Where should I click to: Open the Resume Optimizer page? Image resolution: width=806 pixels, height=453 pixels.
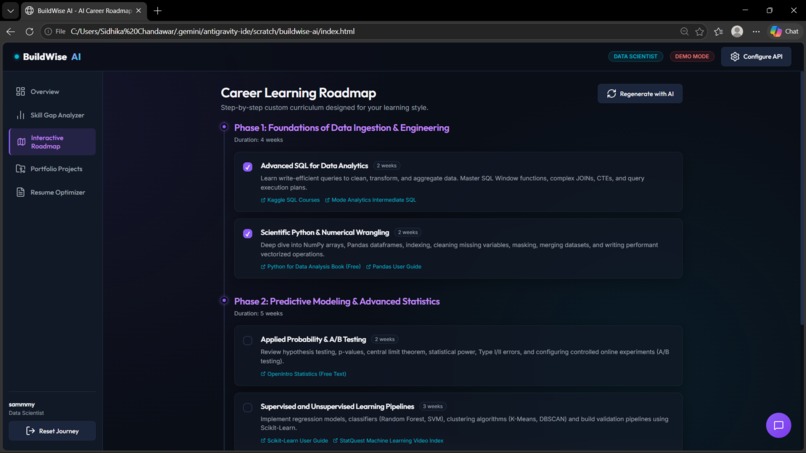(x=52, y=192)
